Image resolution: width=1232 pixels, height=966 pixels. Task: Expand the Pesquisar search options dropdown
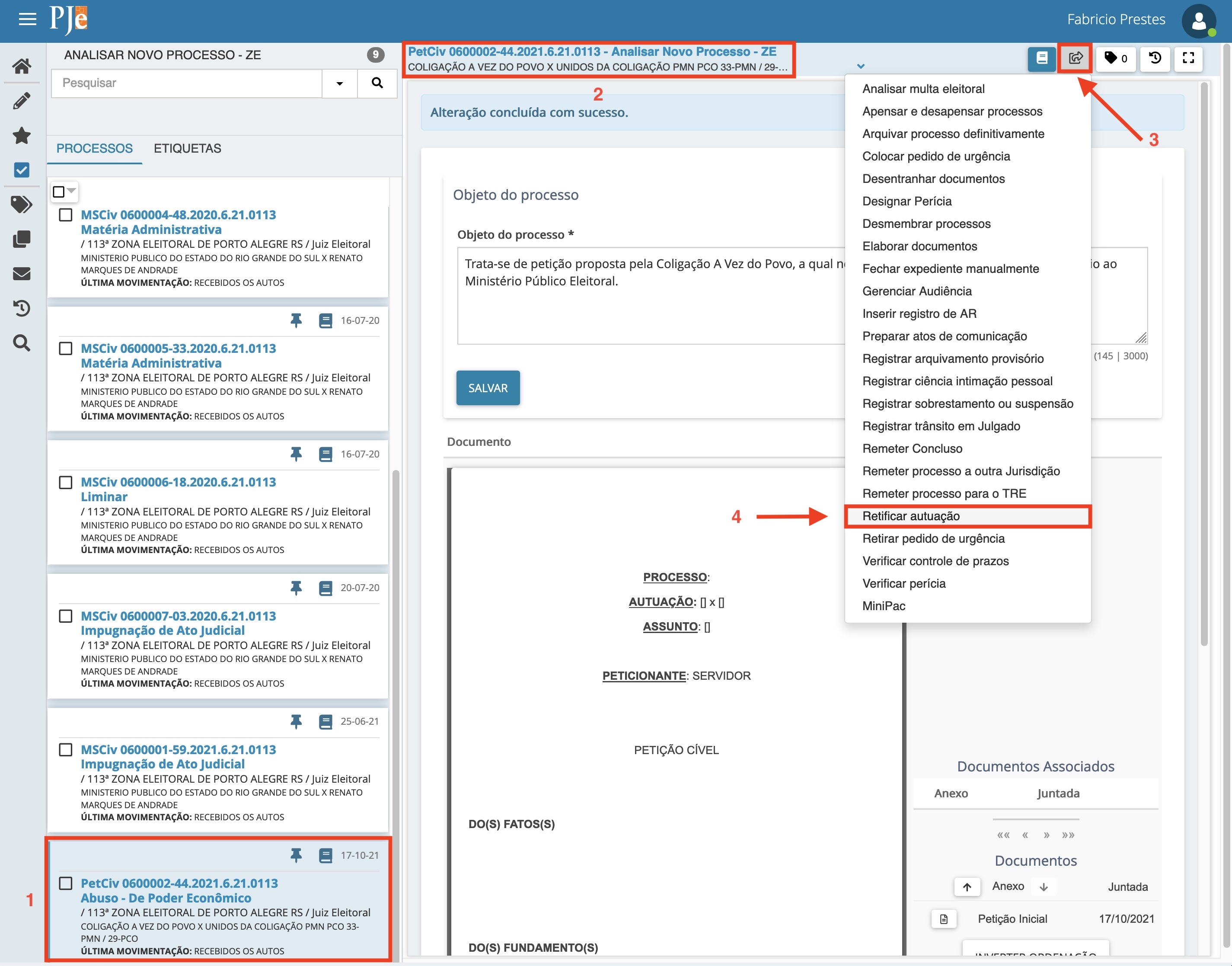(339, 83)
